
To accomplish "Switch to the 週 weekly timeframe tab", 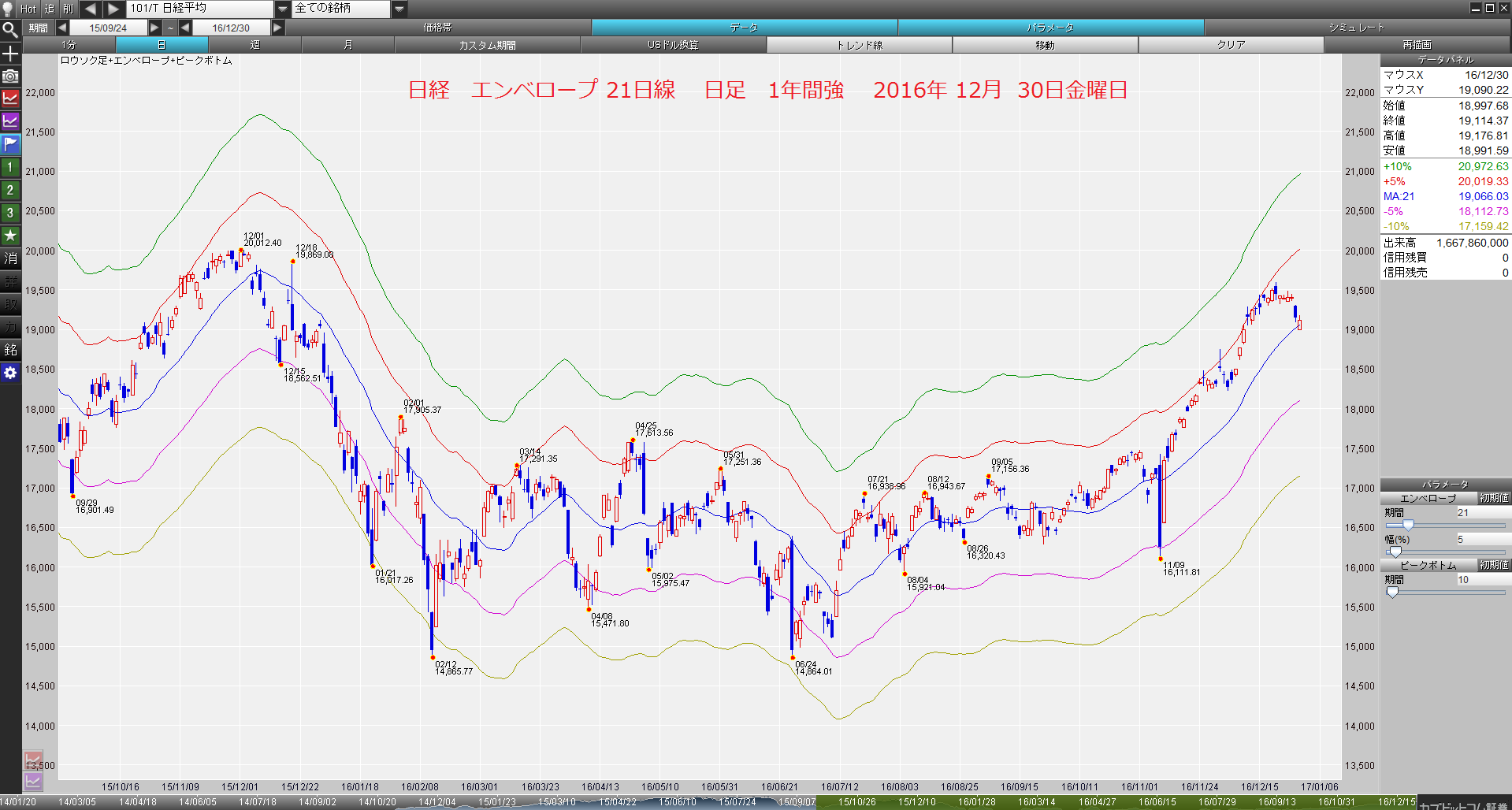I will (x=254, y=45).
